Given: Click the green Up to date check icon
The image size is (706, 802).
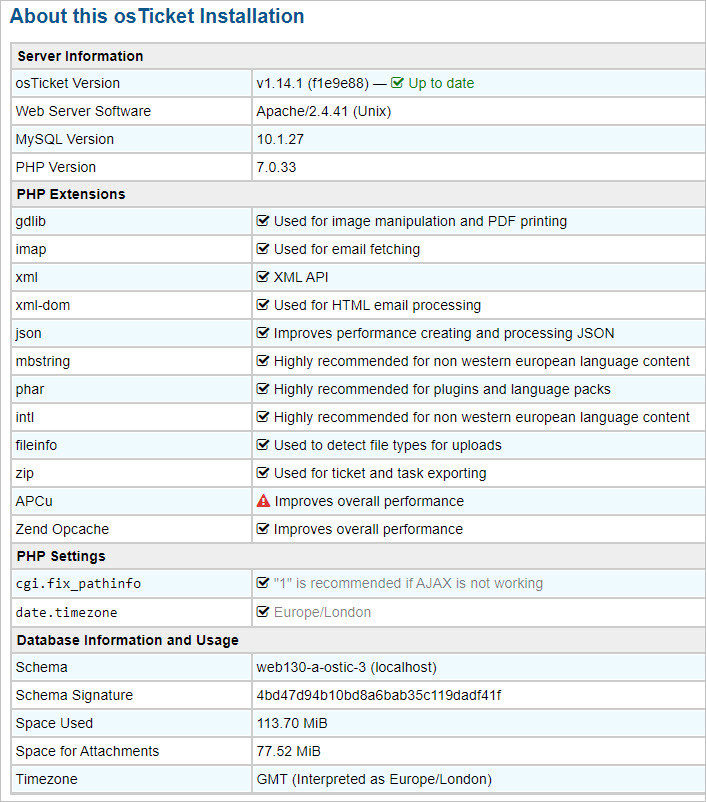Looking at the screenshot, I should (397, 83).
